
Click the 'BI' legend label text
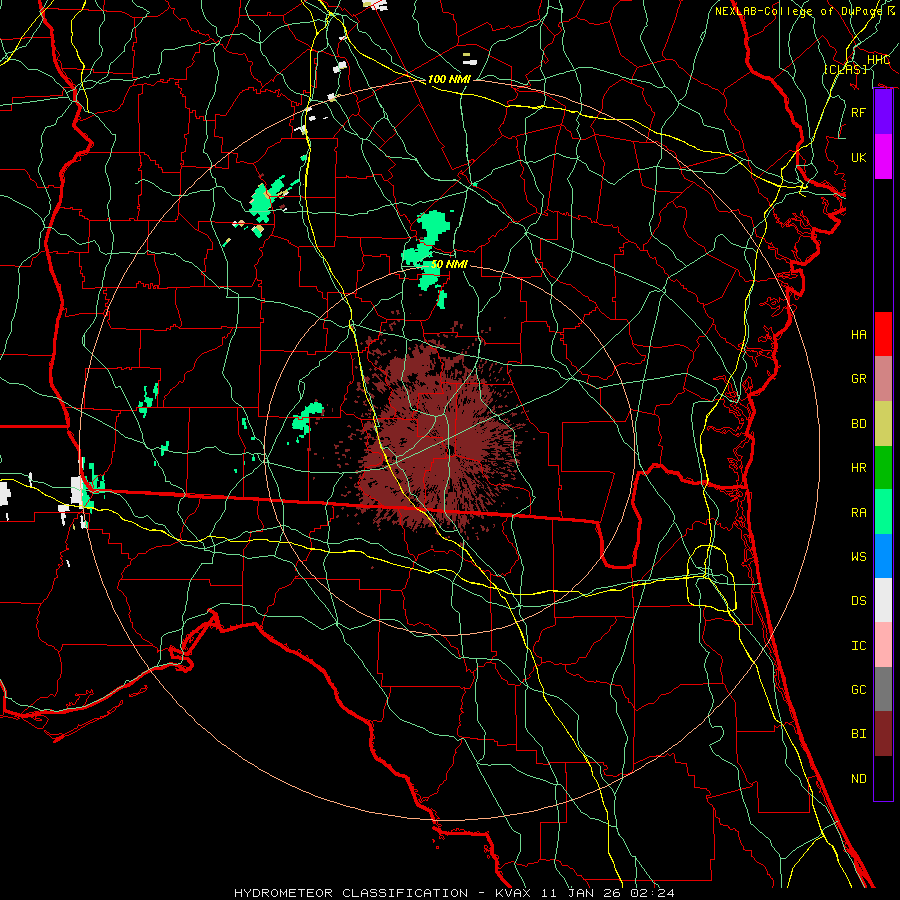point(858,734)
